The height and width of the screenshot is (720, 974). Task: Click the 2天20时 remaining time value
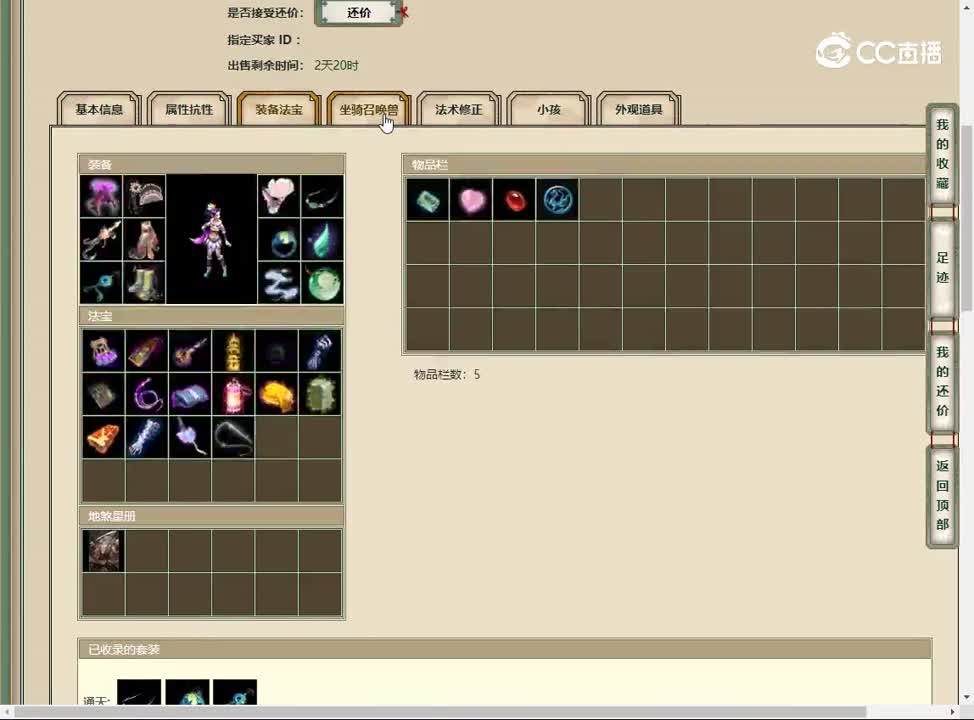click(336, 65)
